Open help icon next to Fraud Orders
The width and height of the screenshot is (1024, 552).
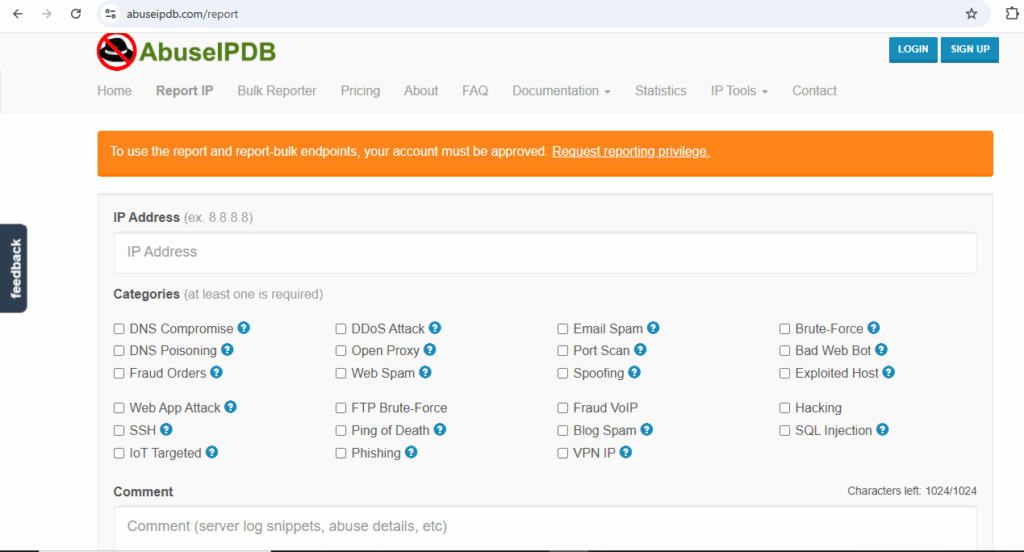pyautogui.click(x=216, y=372)
